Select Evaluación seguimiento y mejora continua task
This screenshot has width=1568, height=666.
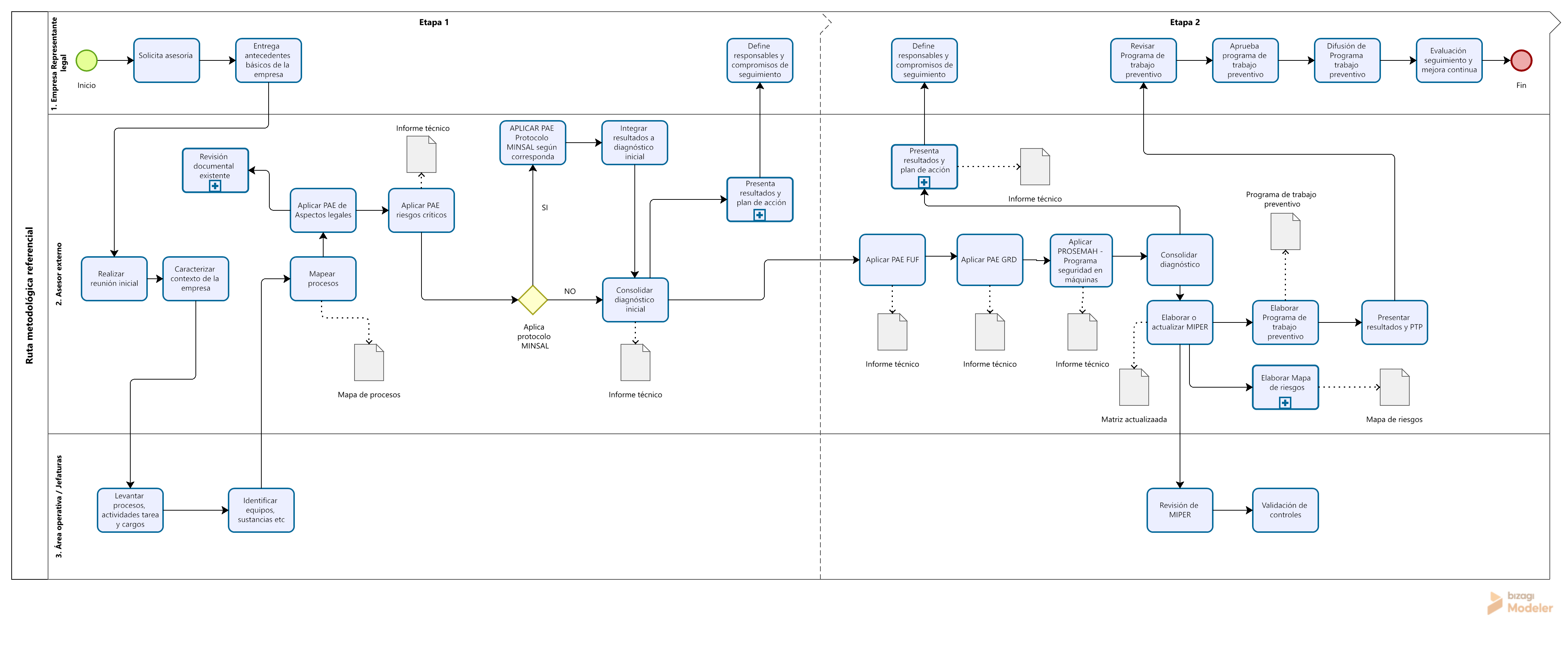pos(1449,60)
